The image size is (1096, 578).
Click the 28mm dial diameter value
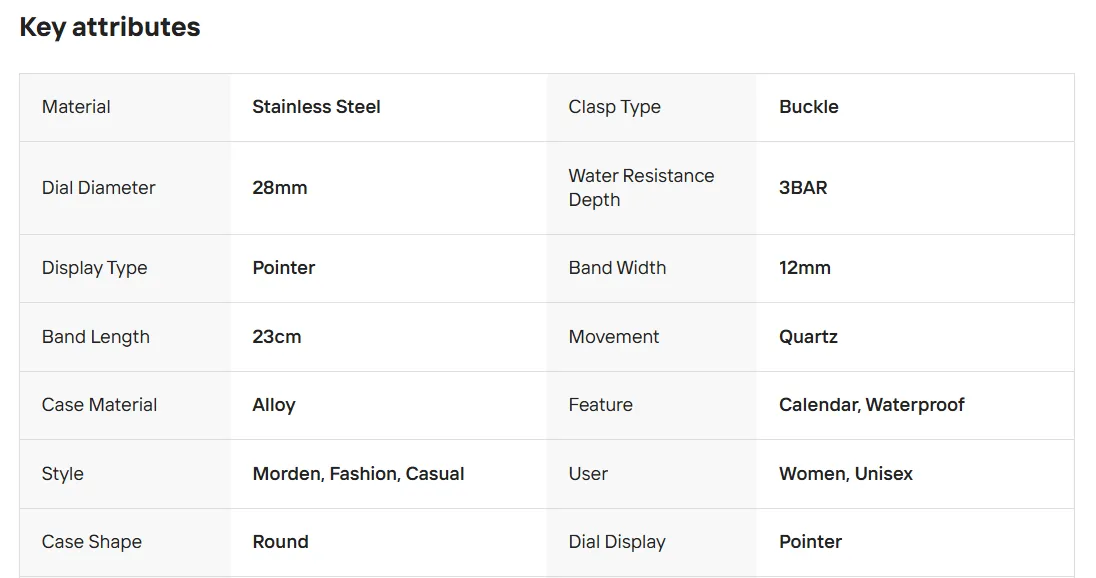point(279,188)
